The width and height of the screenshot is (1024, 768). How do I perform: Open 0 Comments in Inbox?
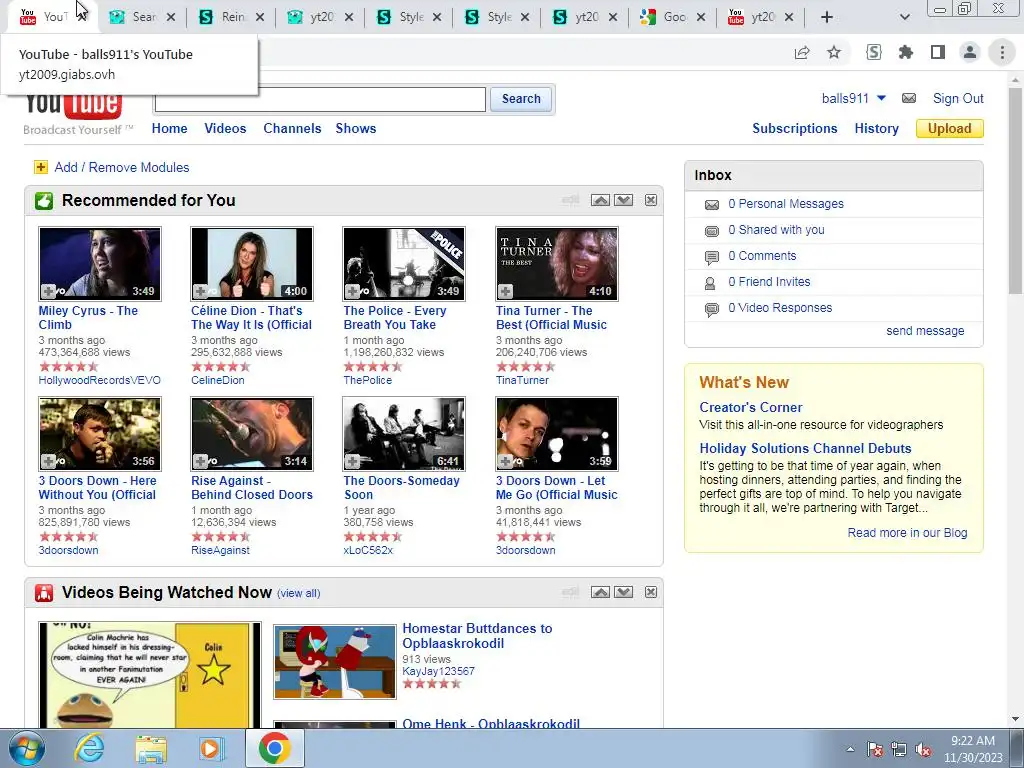[x=762, y=256]
